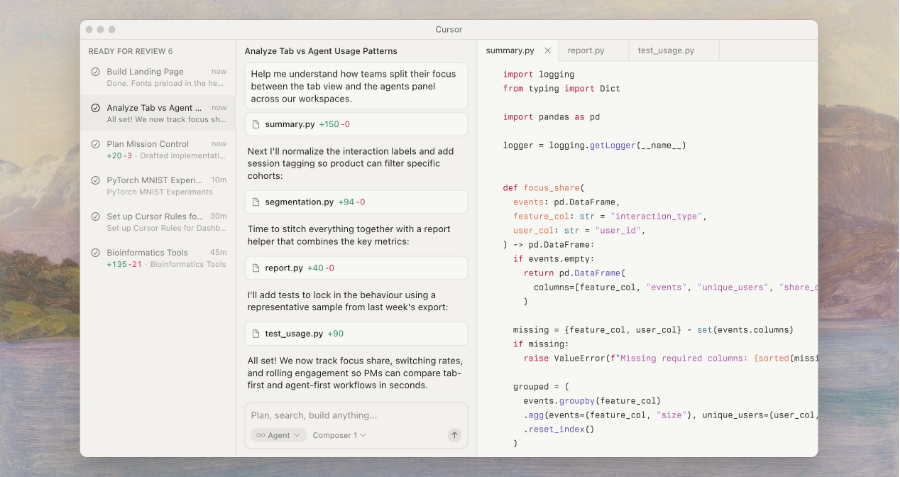The height and width of the screenshot is (477, 900).
Task: Click status check icon for Bioinformatics Tools
Action: click(x=95, y=253)
